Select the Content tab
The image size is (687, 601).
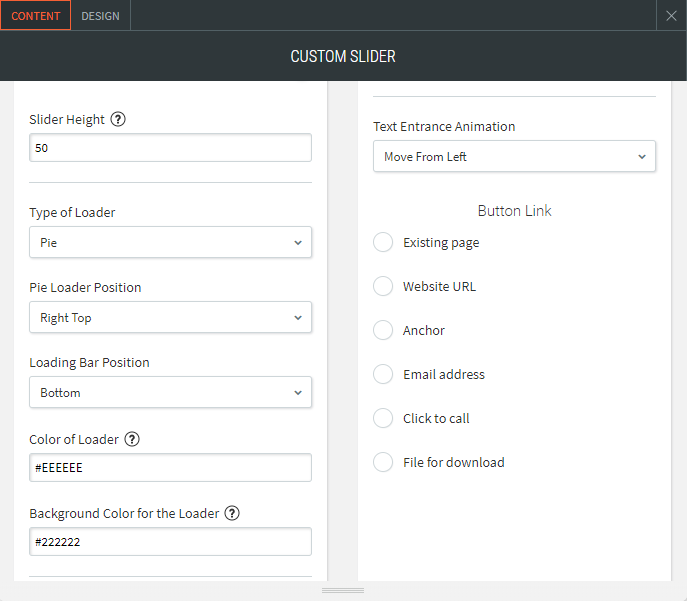coord(35,16)
